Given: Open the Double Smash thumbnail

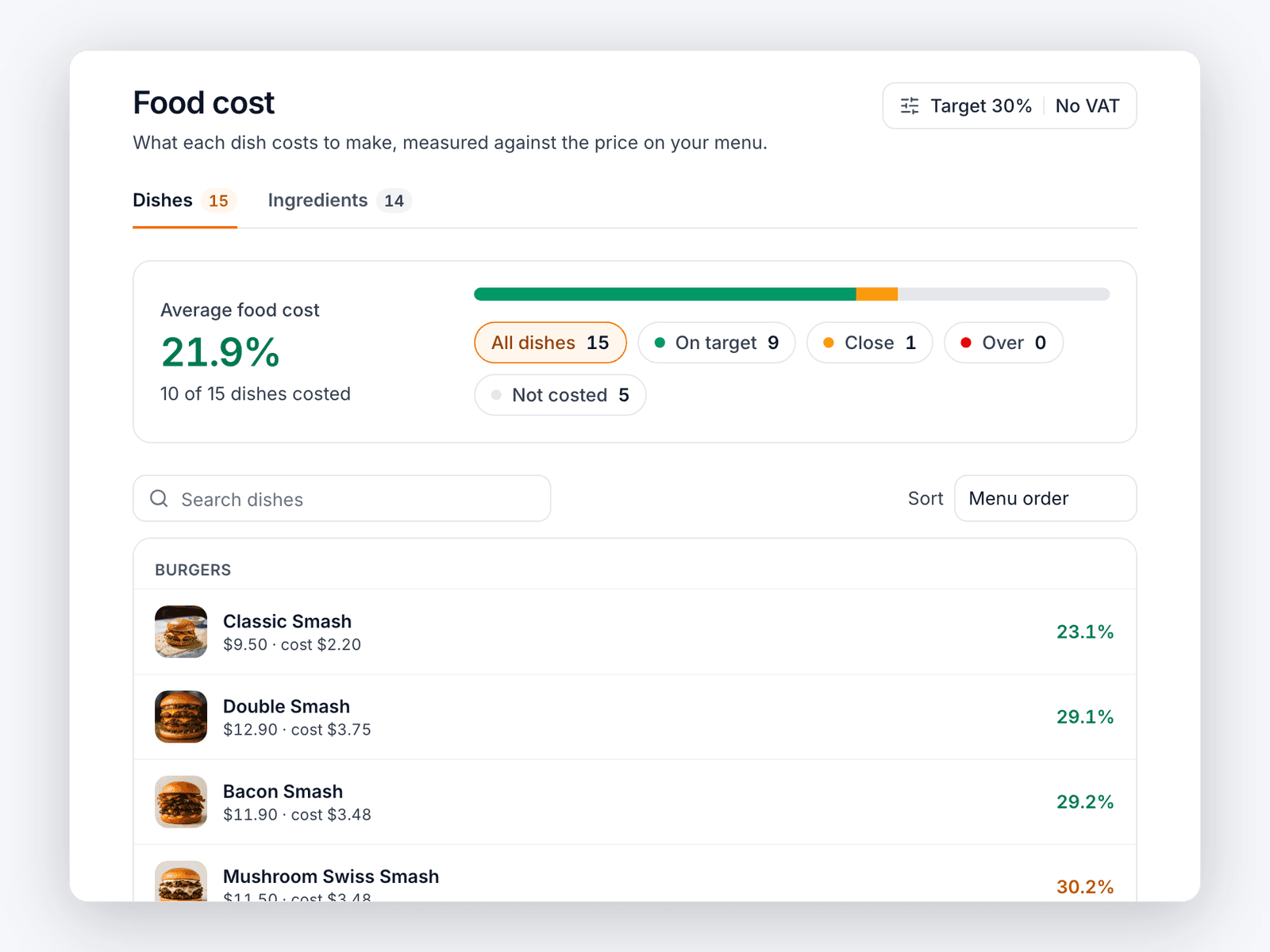Looking at the screenshot, I should (181, 716).
